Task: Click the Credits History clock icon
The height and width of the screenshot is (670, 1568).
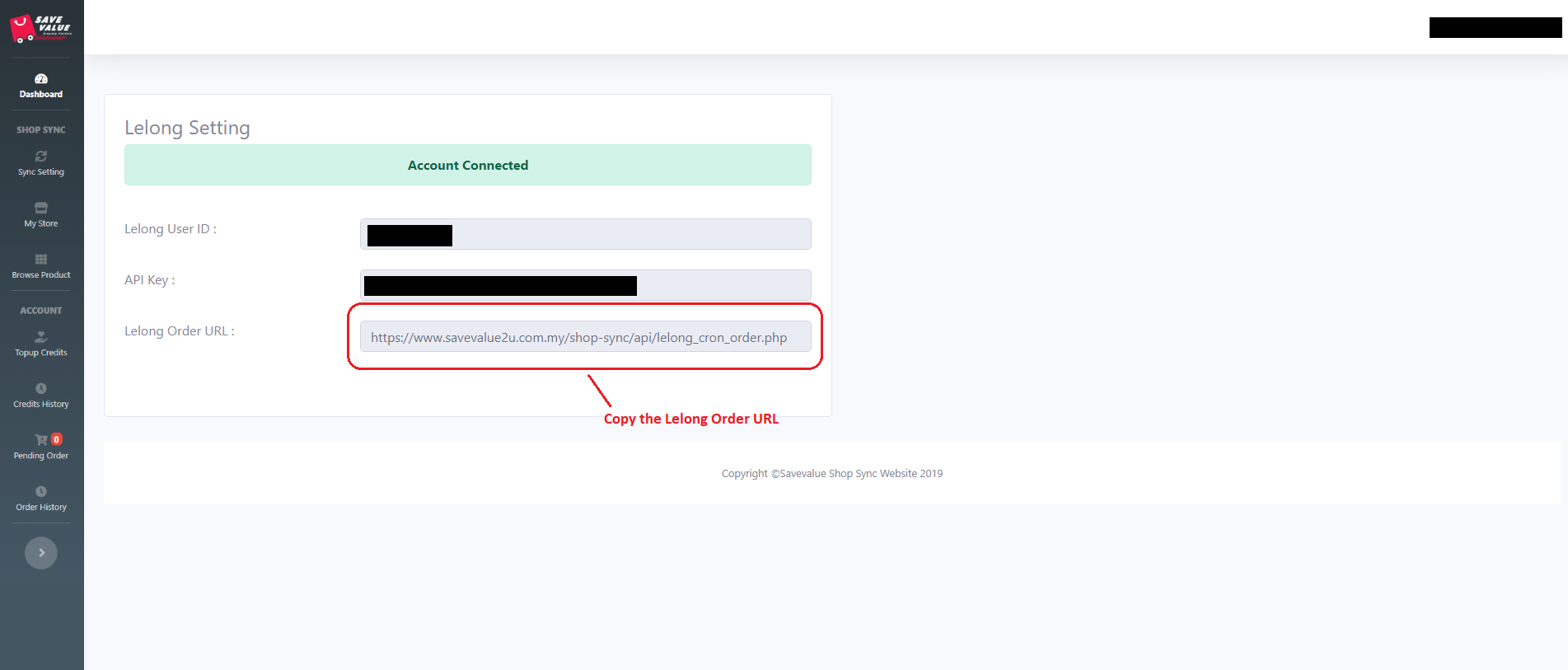Action: click(x=41, y=388)
